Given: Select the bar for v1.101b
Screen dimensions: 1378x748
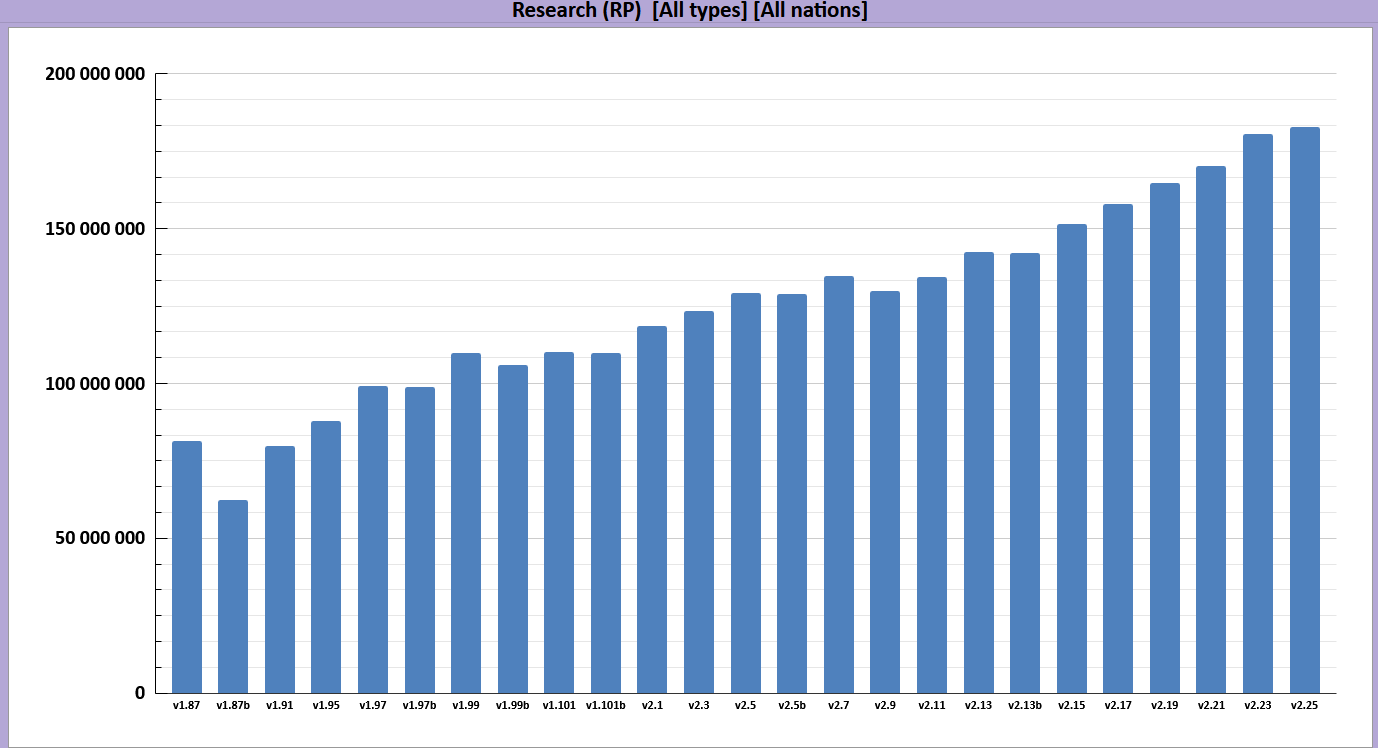Looking at the screenshot, I should pyautogui.click(x=606, y=523).
